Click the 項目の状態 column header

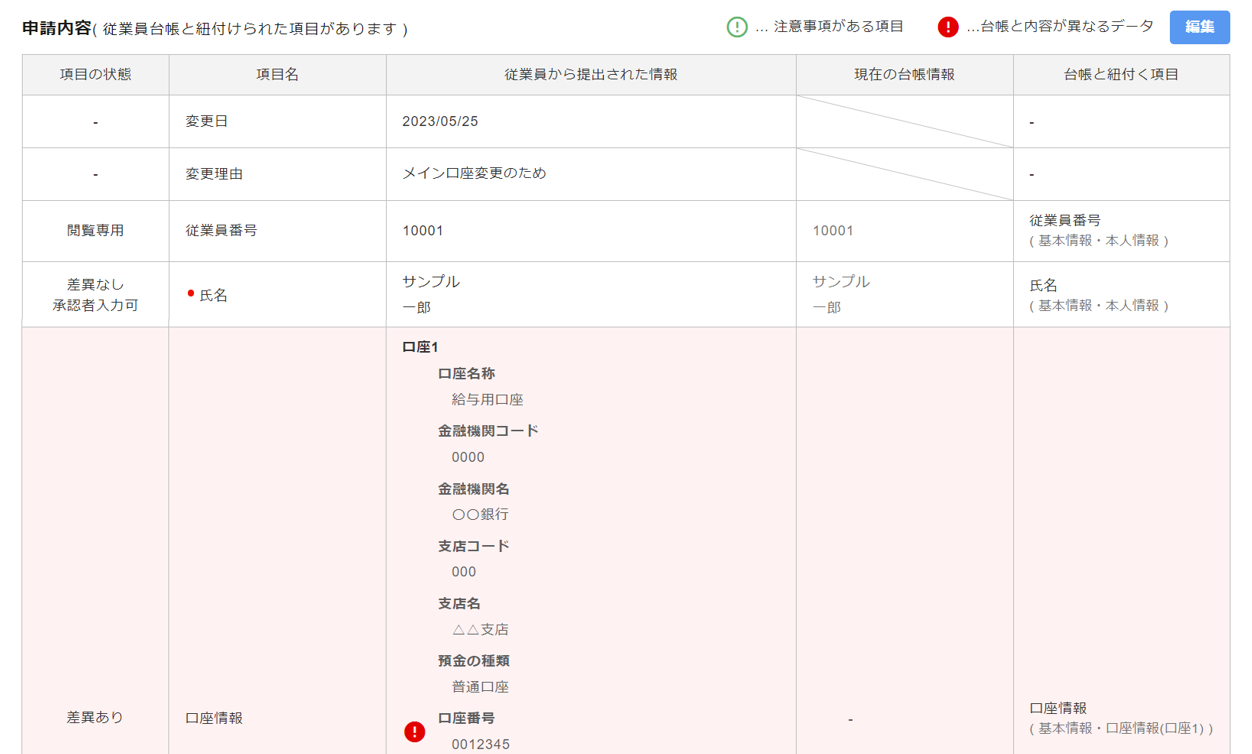click(x=96, y=75)
